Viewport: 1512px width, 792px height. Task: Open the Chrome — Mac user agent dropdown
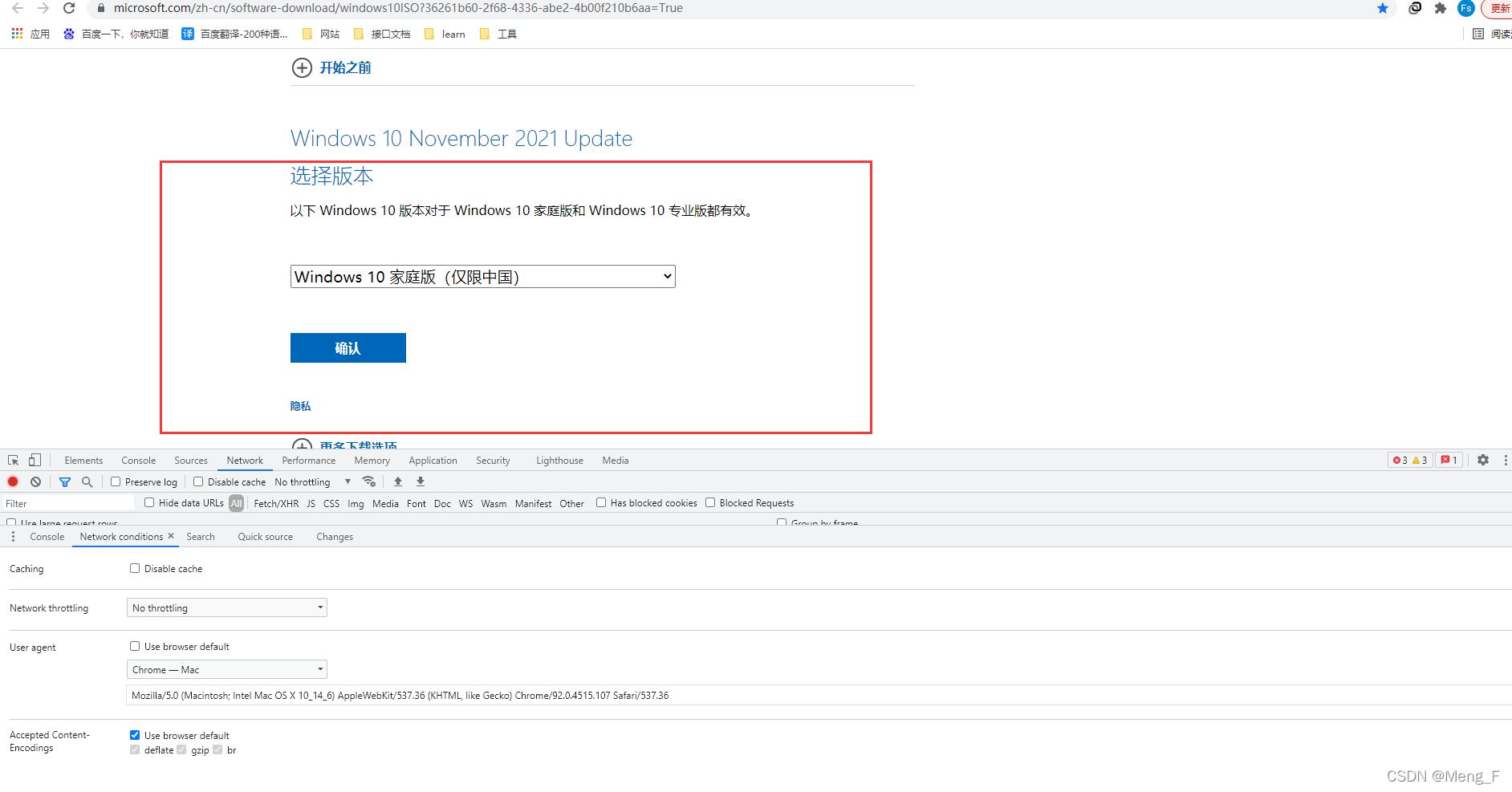pyautogui.click(x=227, y=669)
